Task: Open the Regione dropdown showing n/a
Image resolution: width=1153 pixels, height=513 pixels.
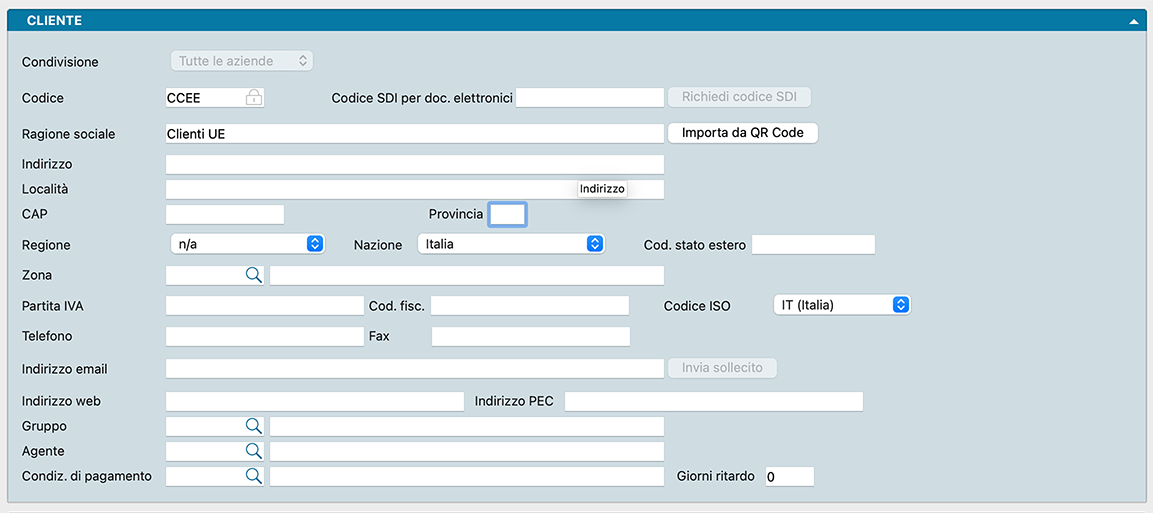Action: click(248, 244)
